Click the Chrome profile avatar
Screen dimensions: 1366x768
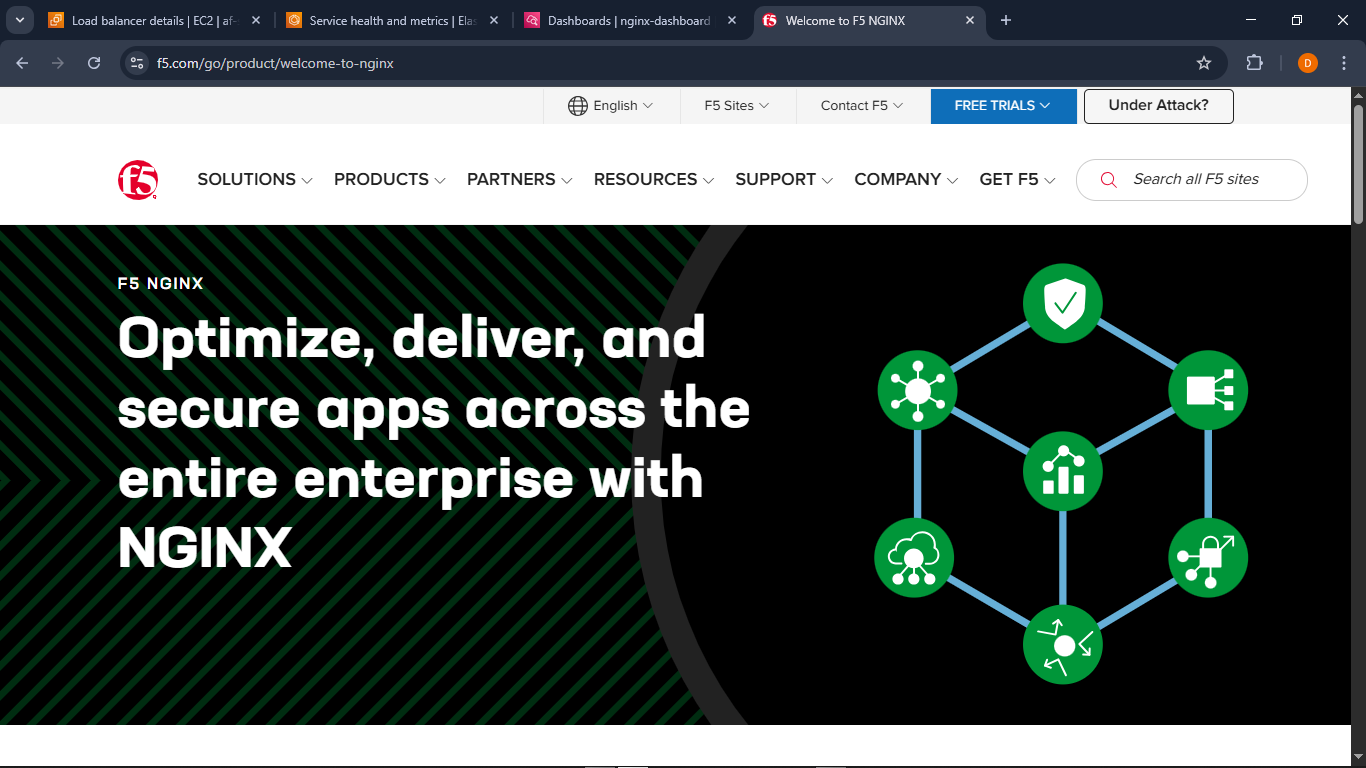tap(1307, 62)
